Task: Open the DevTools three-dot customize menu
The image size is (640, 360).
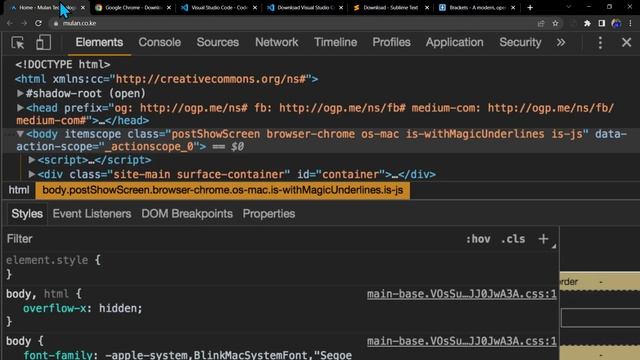Action: [600, 42]
